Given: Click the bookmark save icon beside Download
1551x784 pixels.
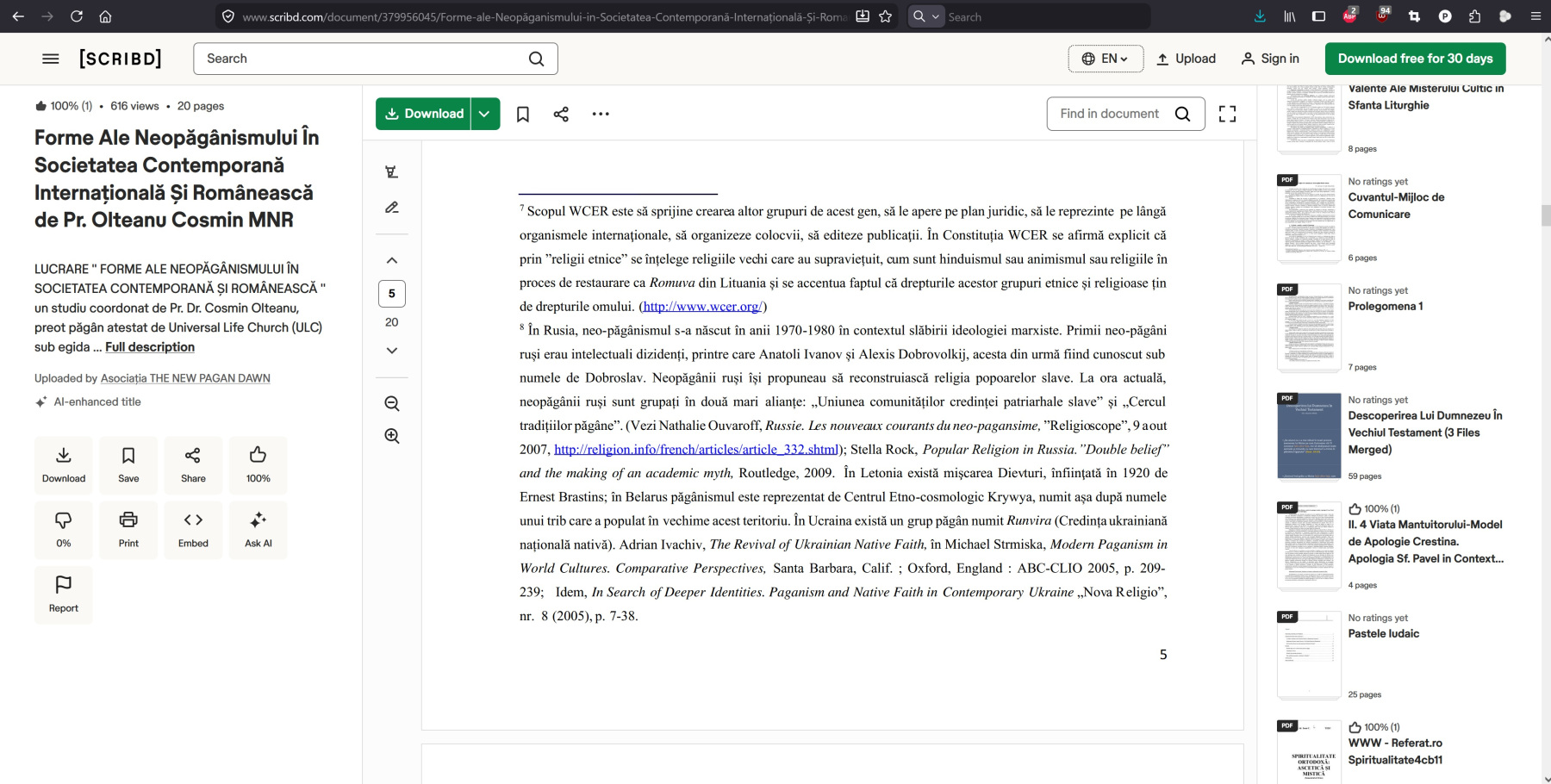Looking at the screenshot, I should pos(522,114).
